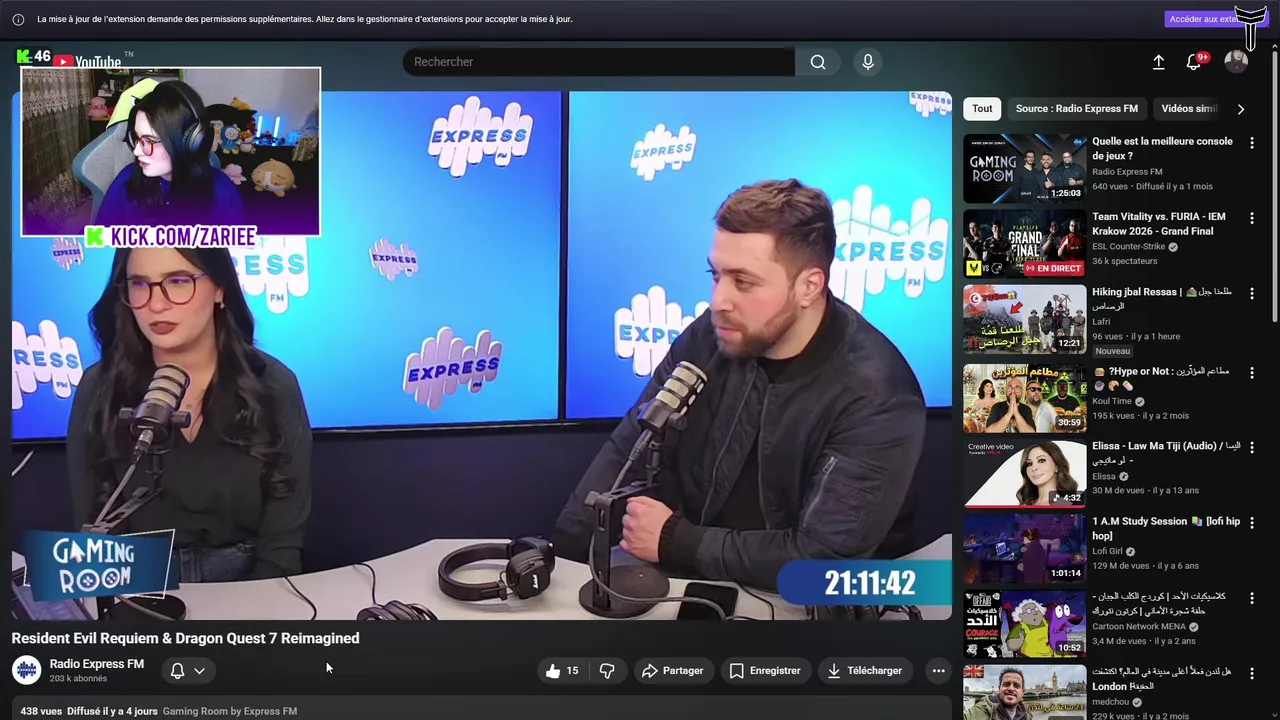
Task: Open Hype or Not video thumbnail
Action: coord(1024,398)
